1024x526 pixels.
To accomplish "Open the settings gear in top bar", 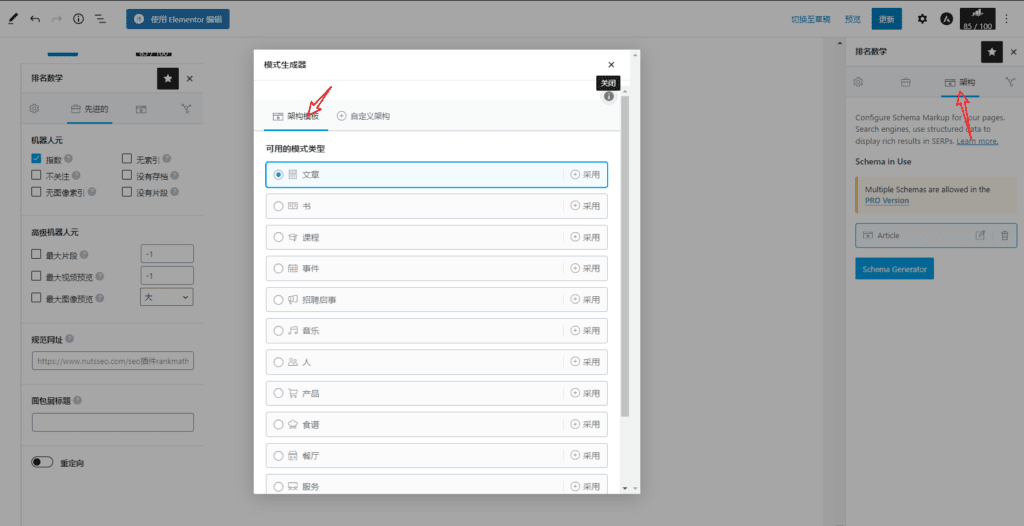I will pyautogui.click(x=922, y=19).
